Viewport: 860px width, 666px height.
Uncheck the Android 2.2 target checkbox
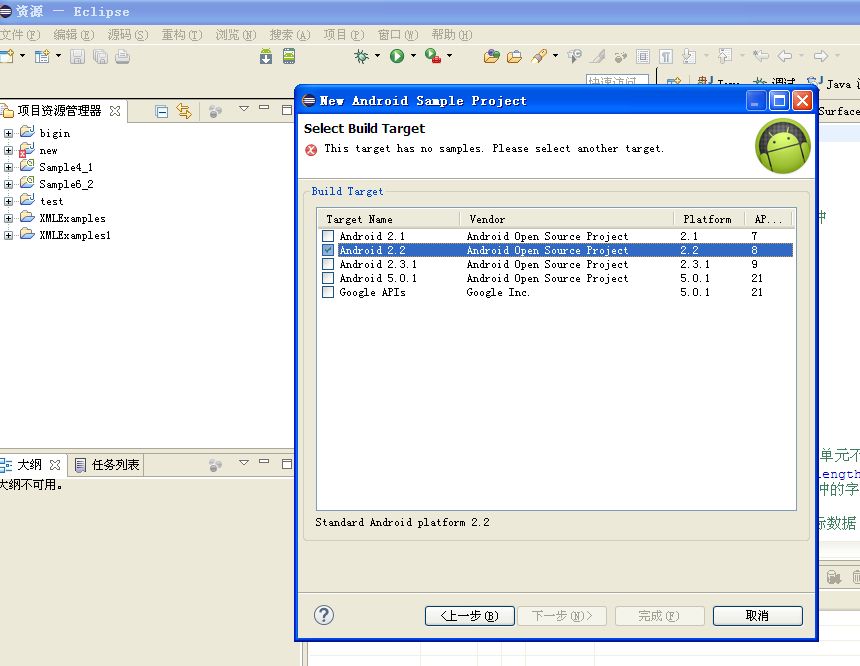tap(328, 250)
